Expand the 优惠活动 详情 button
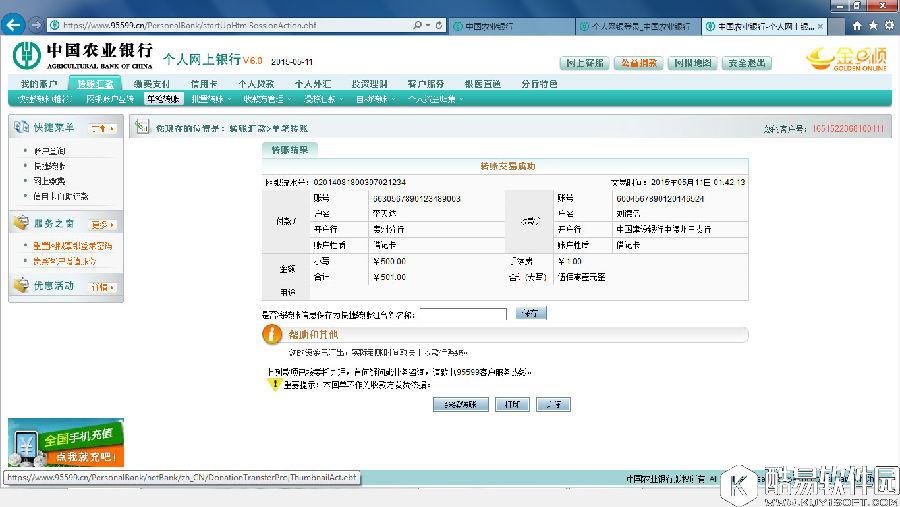The height and width of the screenshot is (507, 900). [x=103, y=287]
